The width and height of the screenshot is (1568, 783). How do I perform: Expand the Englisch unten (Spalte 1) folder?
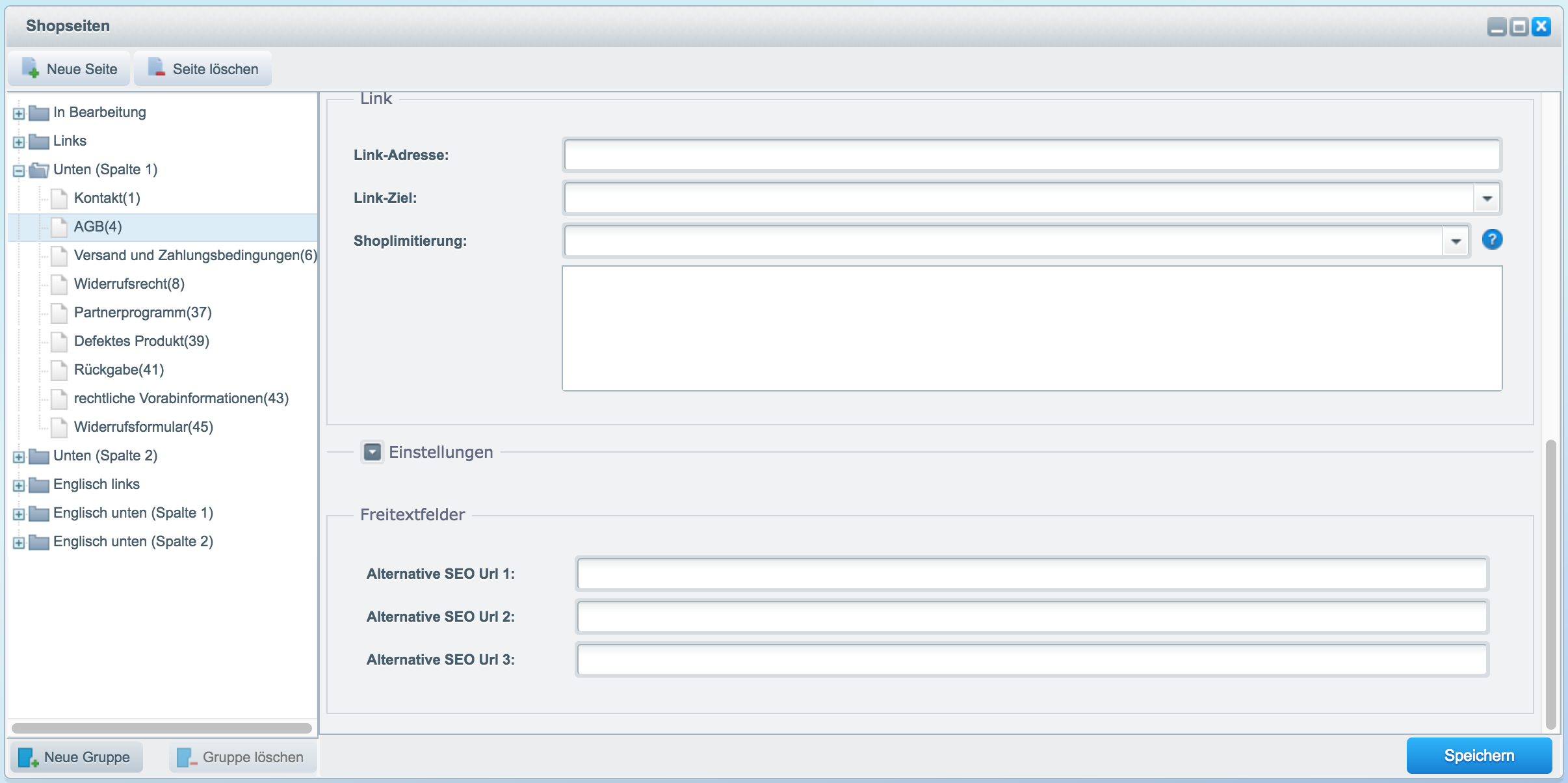19,514
